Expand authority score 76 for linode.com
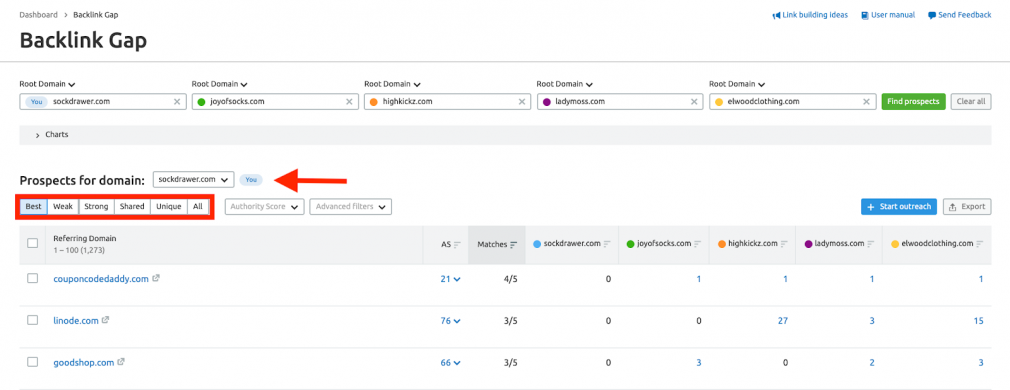 [x=451, y=321]
